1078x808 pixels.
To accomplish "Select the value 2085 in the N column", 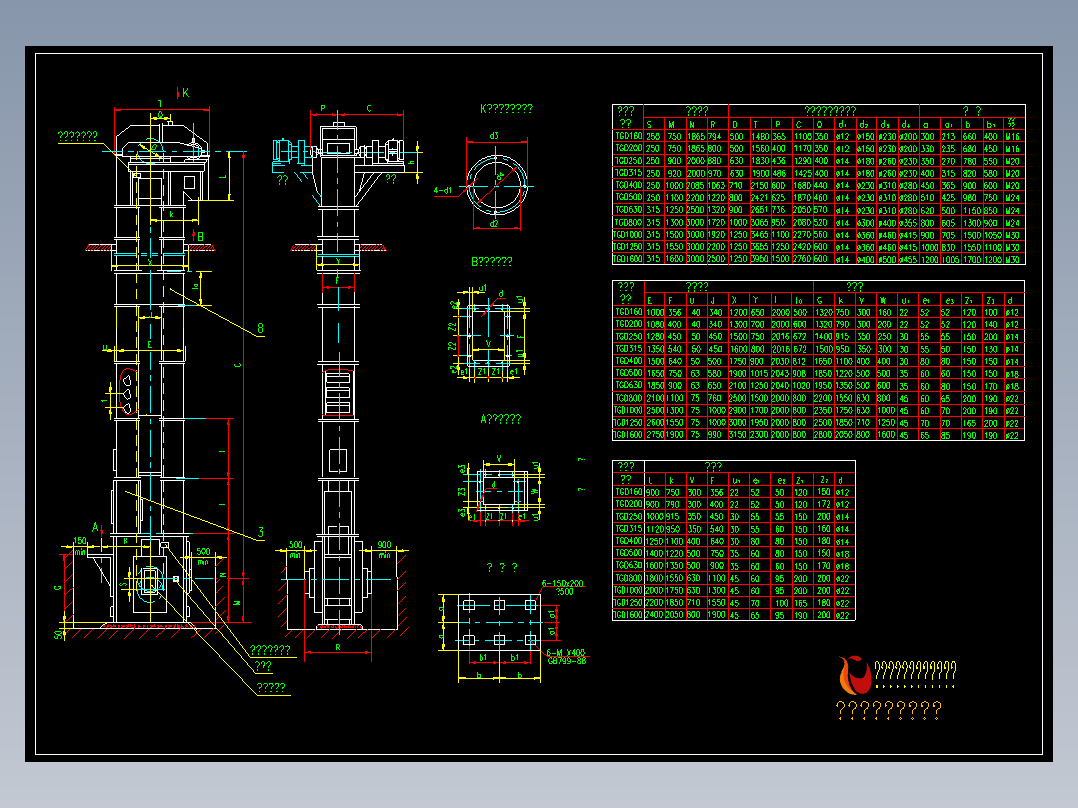I will tap(695, 185).
